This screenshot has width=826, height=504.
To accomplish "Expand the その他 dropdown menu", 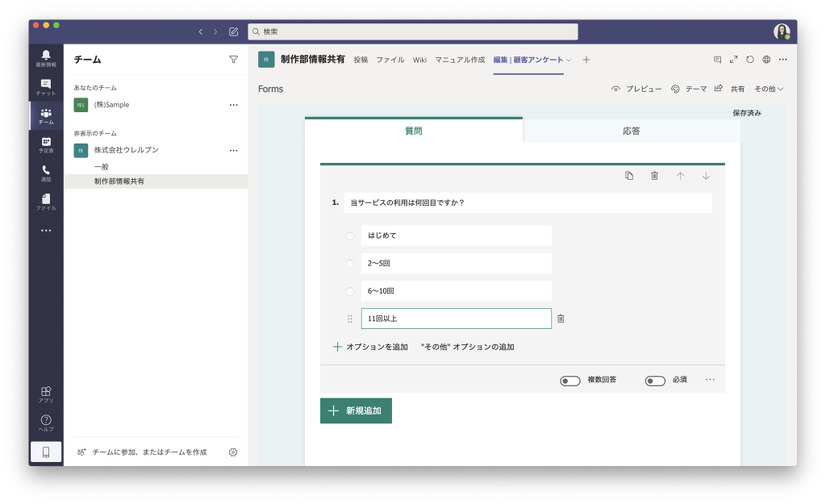I will (x=768, y=89).
